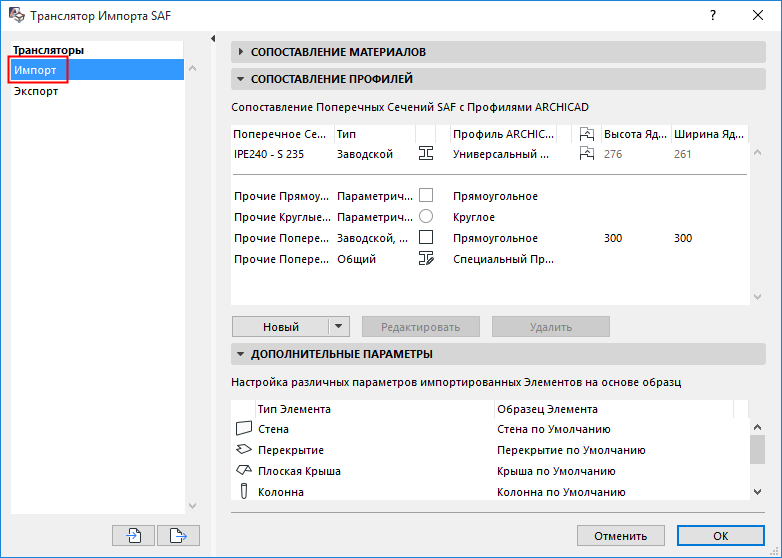782x558 pixels.
Task: Click the Стена wall element icon
Action: (x=243, y=429)
